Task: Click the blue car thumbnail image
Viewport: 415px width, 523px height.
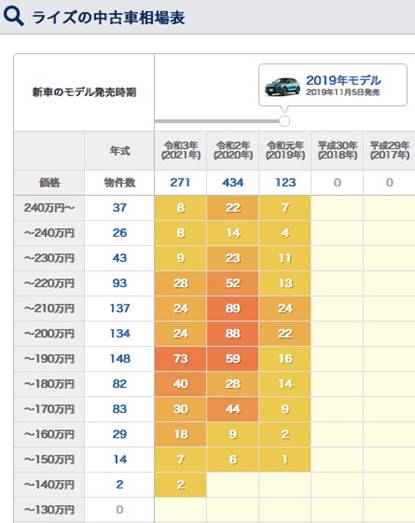Action: tap(282, 87)
